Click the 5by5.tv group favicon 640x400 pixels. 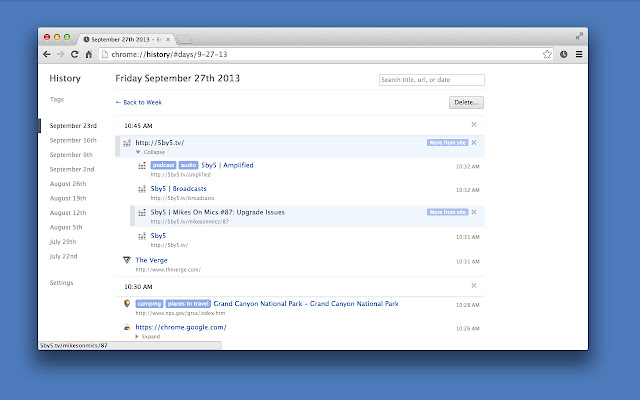(127, 143)
